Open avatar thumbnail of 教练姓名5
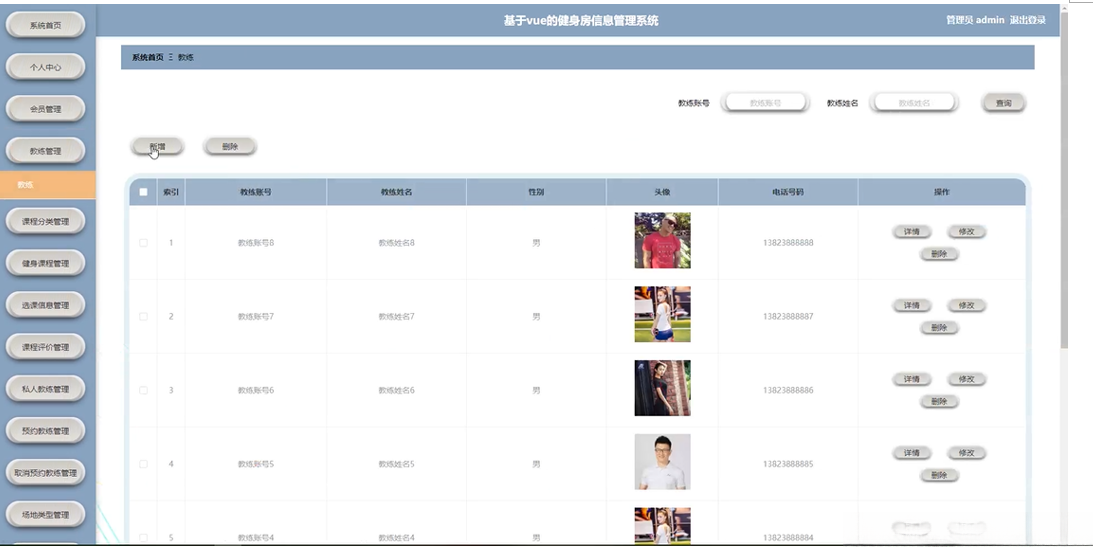This screenshot has height=547, width=1093. pyautogui.click(x=662, y=462)
